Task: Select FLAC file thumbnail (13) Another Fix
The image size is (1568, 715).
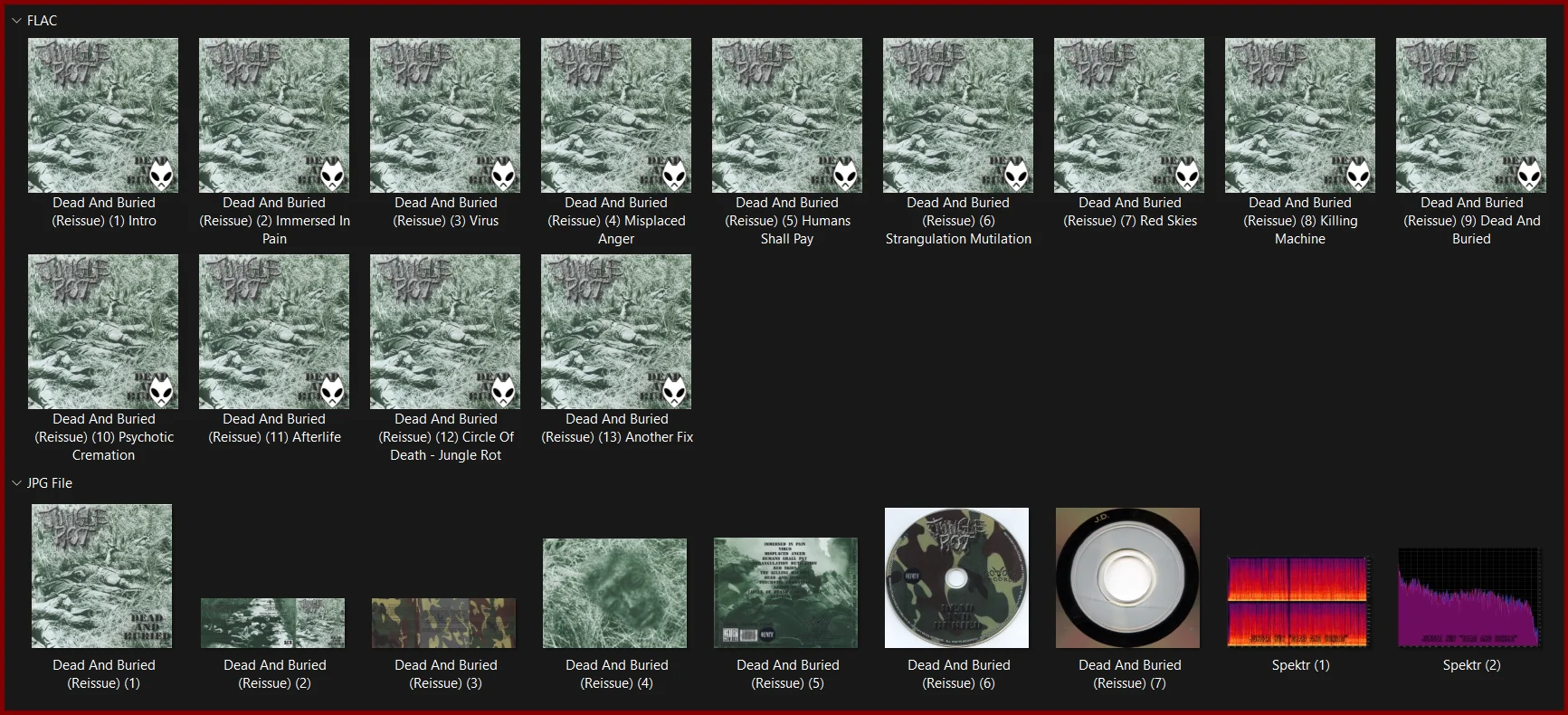Action: tap(616, 331)
